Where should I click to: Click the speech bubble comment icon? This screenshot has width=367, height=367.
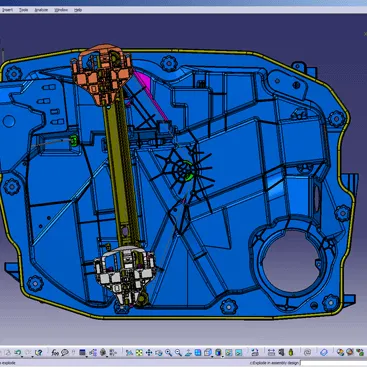(x=65, y=352)
